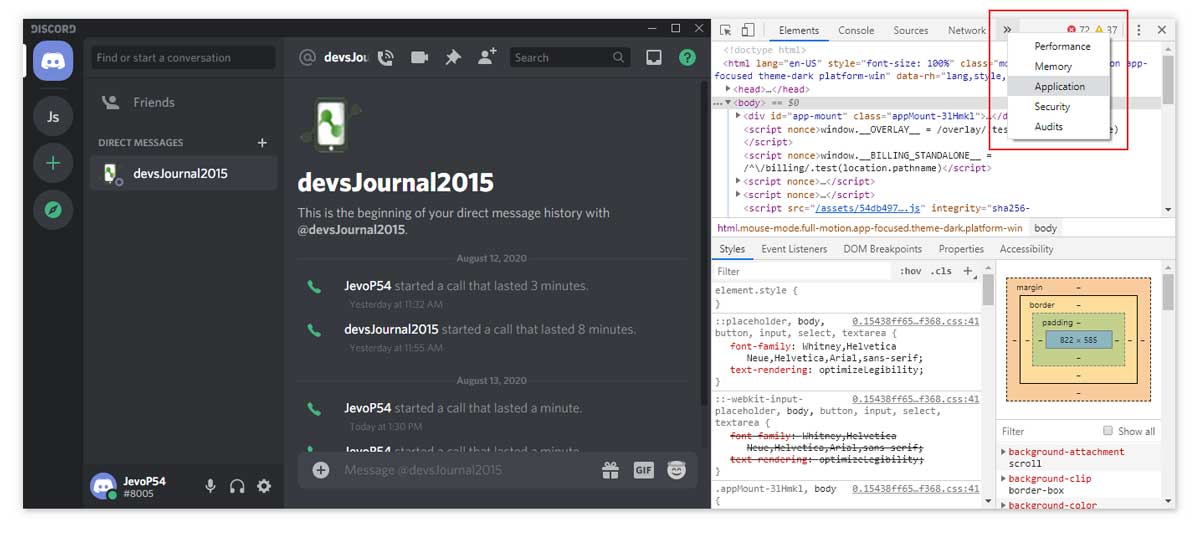Viewport: 1200px width, 535px height.
Task: Open Explore public servers compass
Action: (x=53, y=209)
